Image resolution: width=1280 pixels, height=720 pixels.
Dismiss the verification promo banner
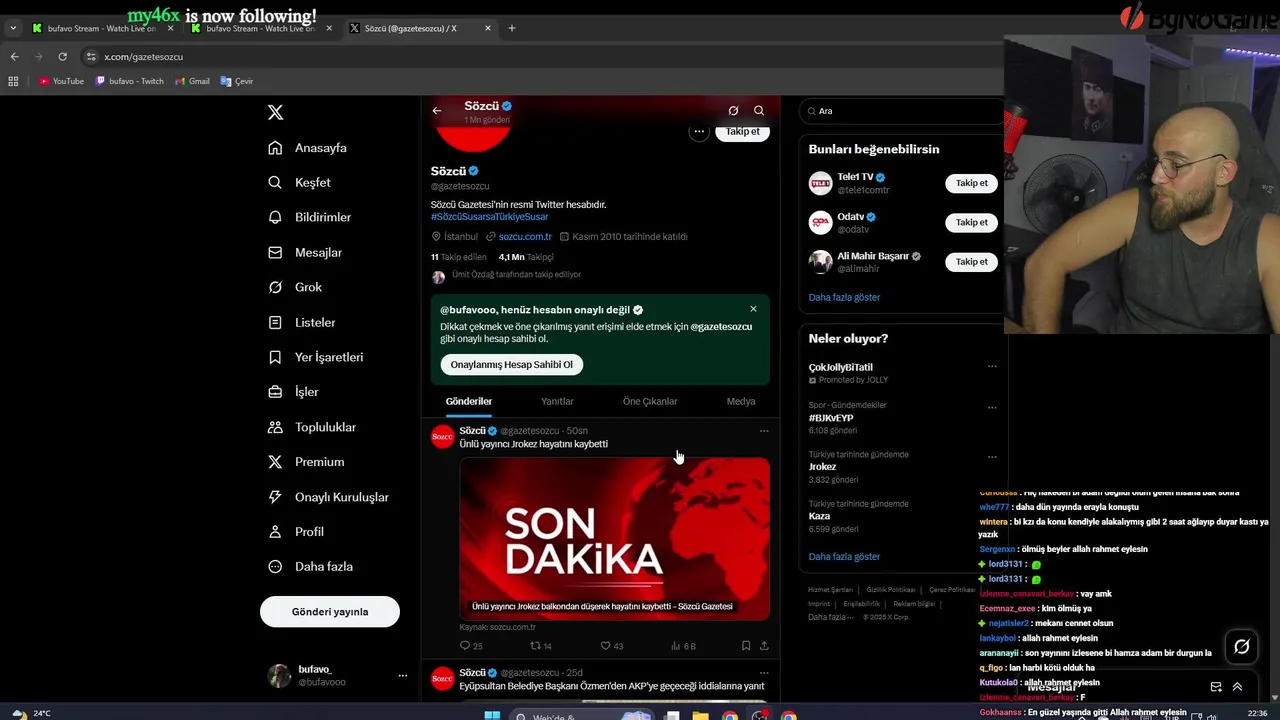click(753, 309)
